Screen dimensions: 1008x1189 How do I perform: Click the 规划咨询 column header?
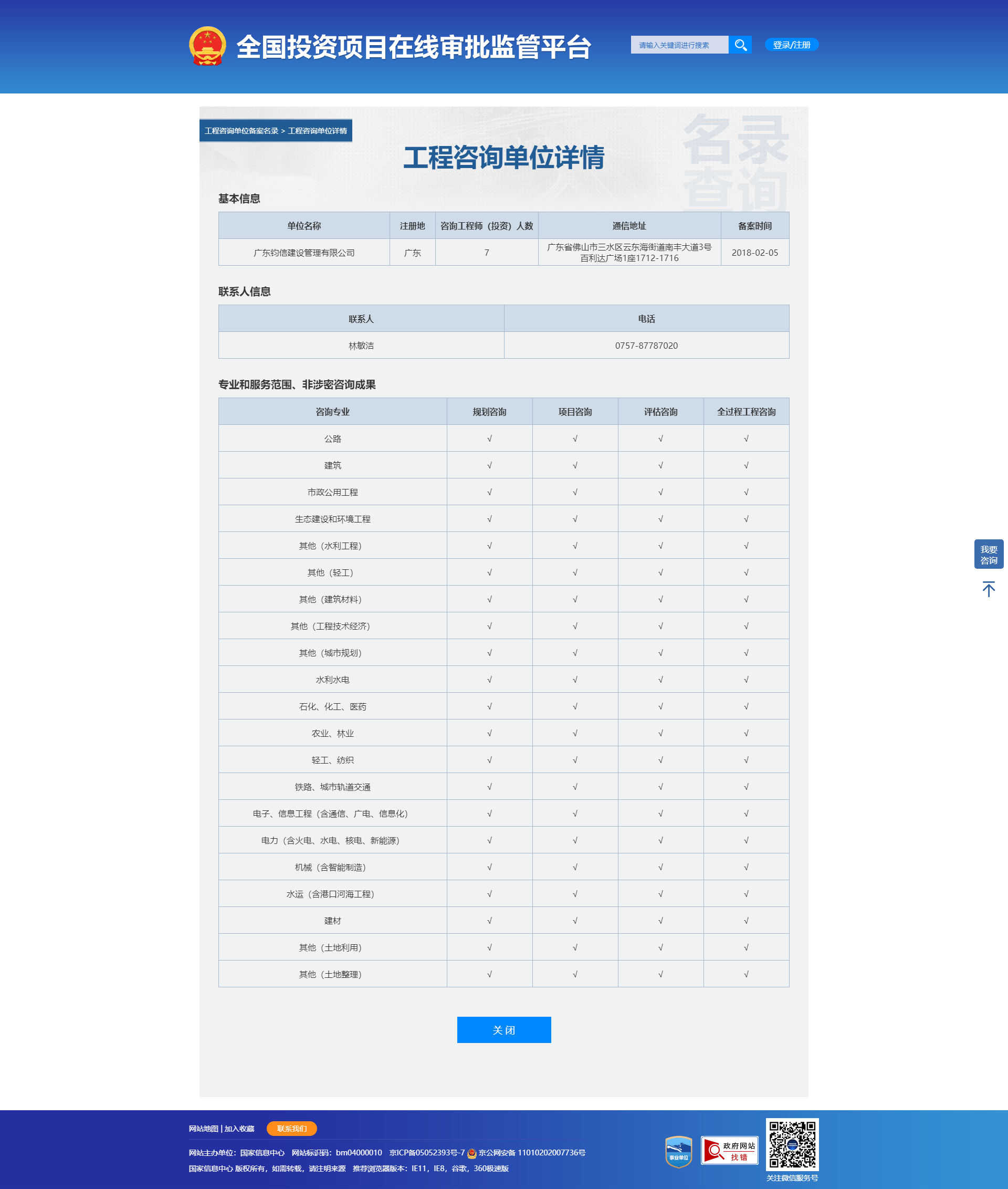[490, 412]
